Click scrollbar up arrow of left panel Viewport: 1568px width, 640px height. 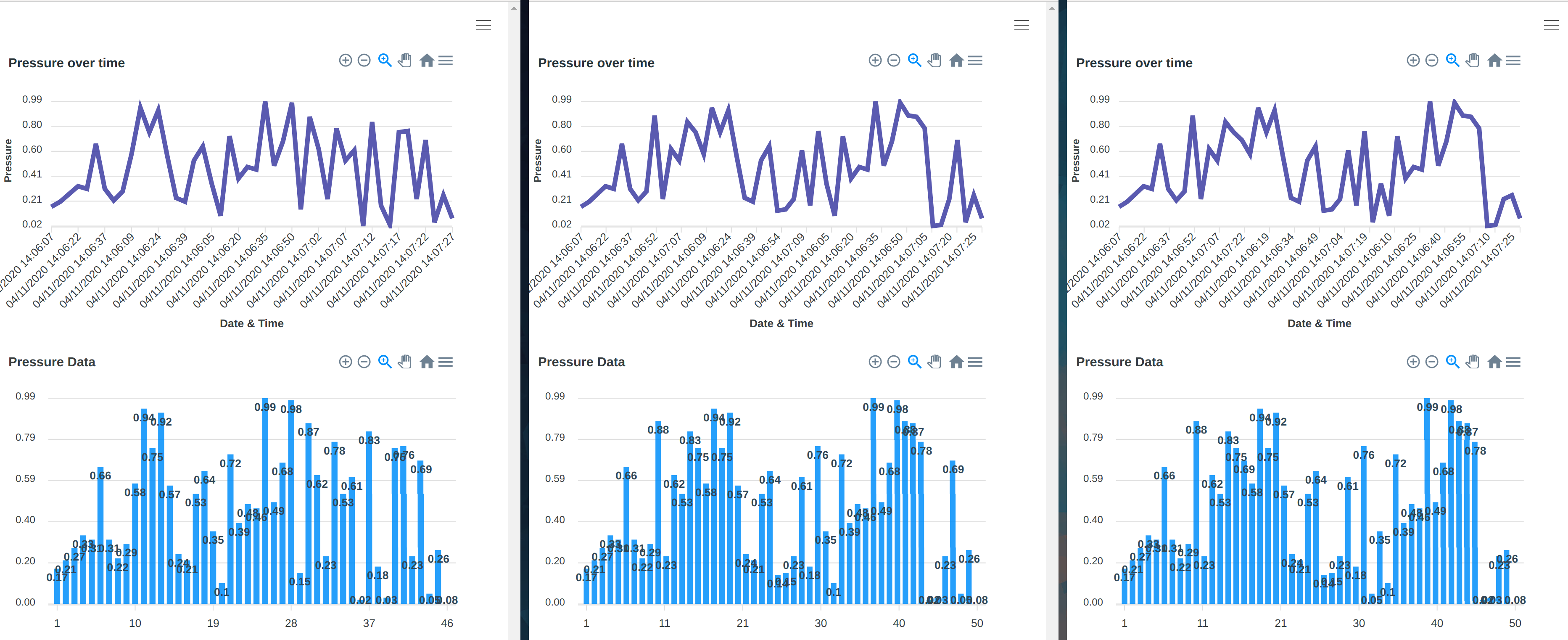pos(514,8)
